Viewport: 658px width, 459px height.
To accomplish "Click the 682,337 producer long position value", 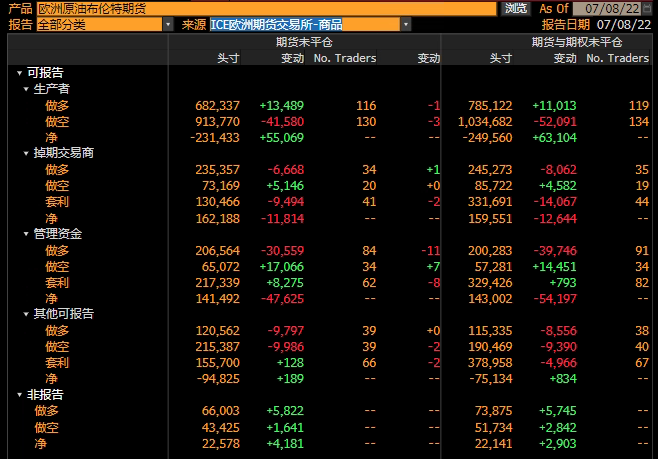I will tap(217, 105).
